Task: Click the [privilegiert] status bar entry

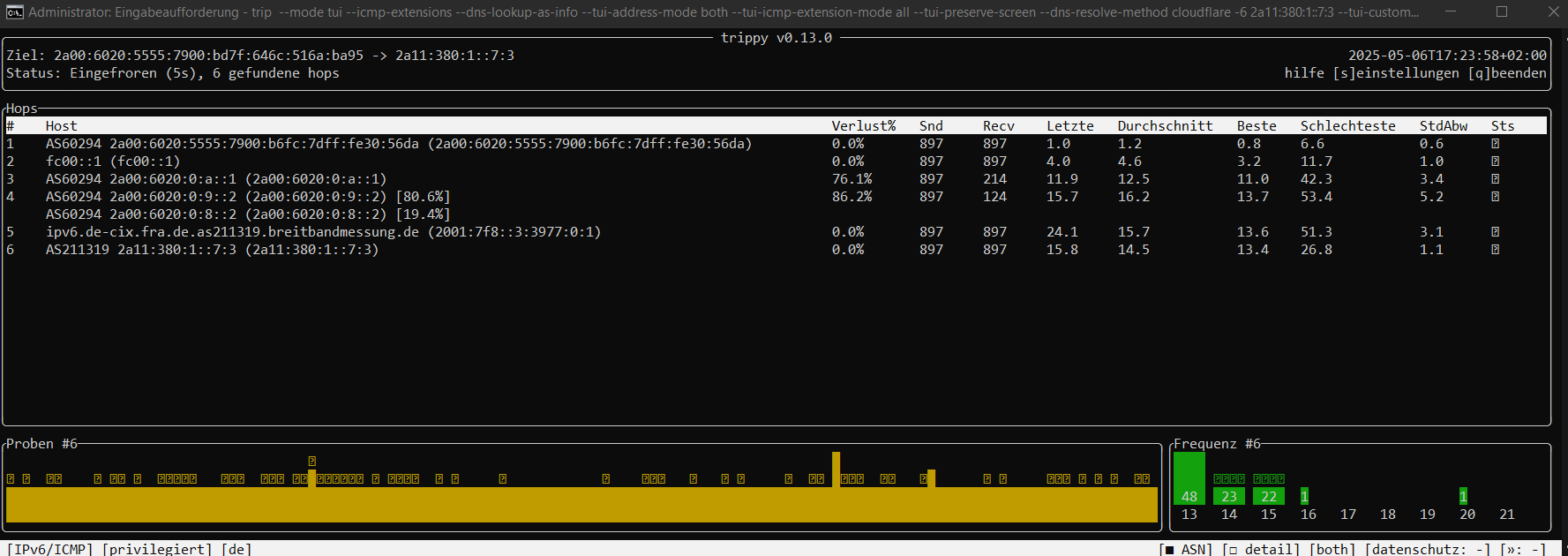Action: pos(157,549)
